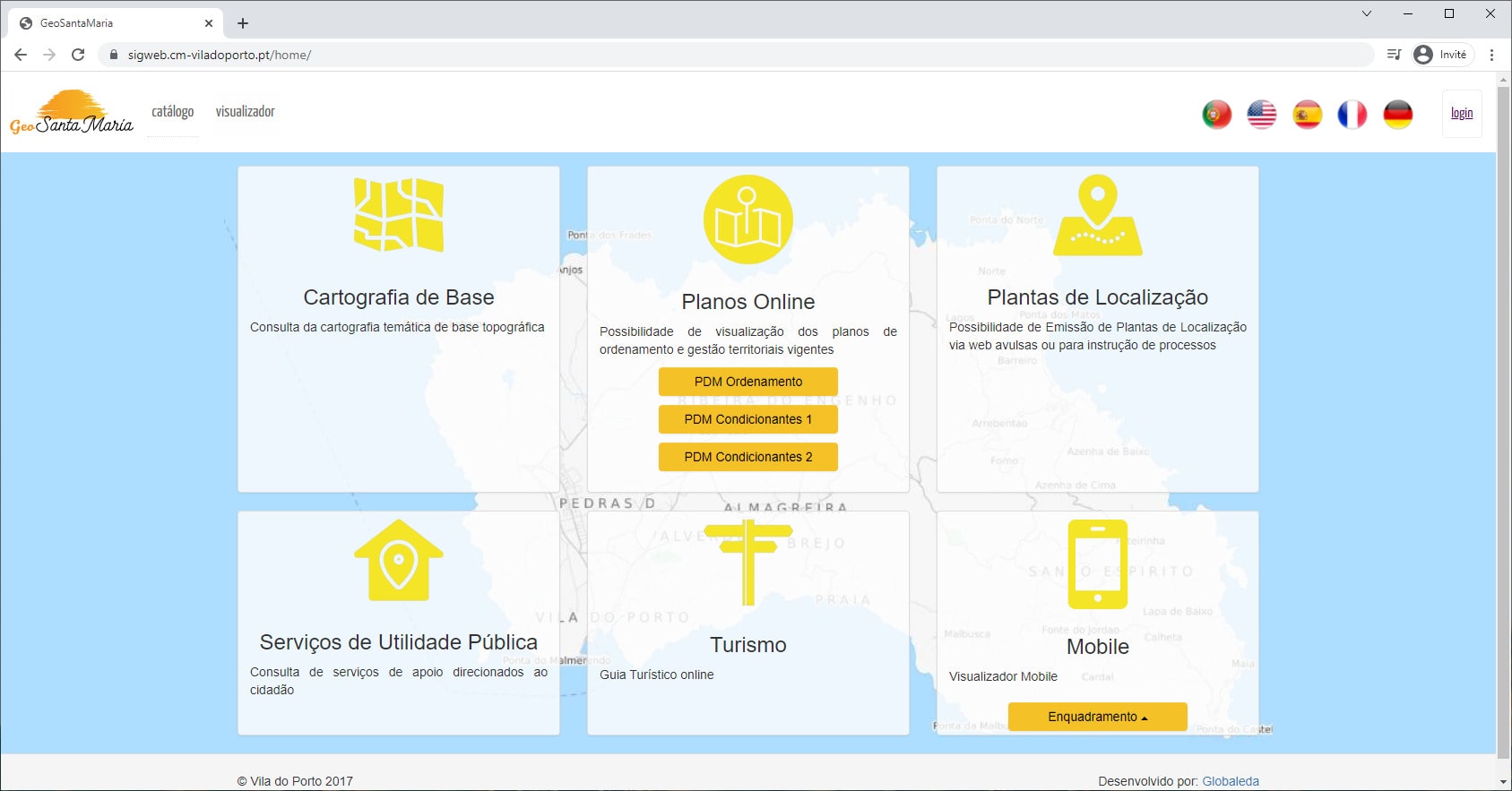The width and height of the screenshot is (1512, 791).
Task: Visit the Globaleda developer link
Action: (x=1231, y=781)
